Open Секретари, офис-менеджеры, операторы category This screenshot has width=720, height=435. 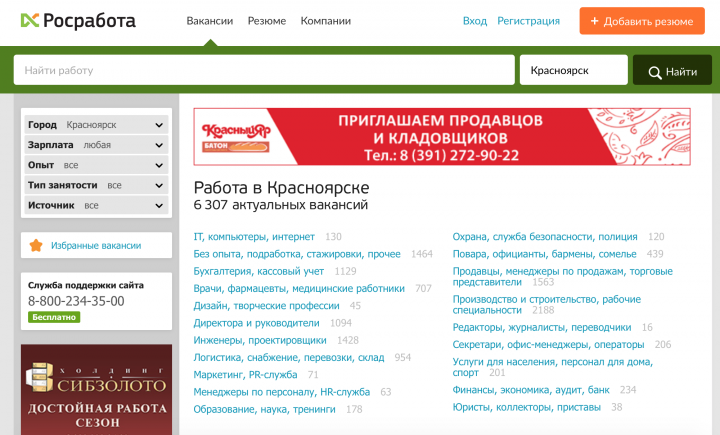coord(548,345)
